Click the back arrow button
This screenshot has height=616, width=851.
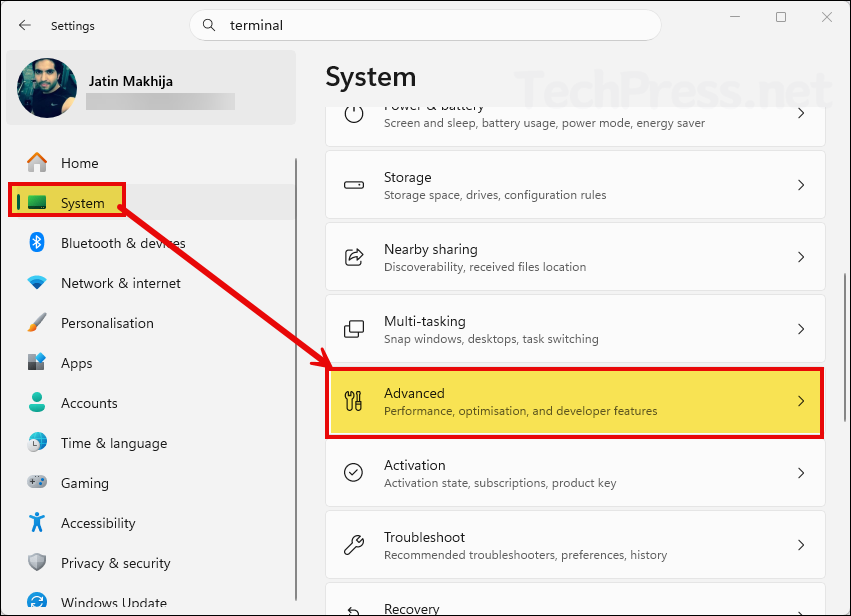[24, 25]
